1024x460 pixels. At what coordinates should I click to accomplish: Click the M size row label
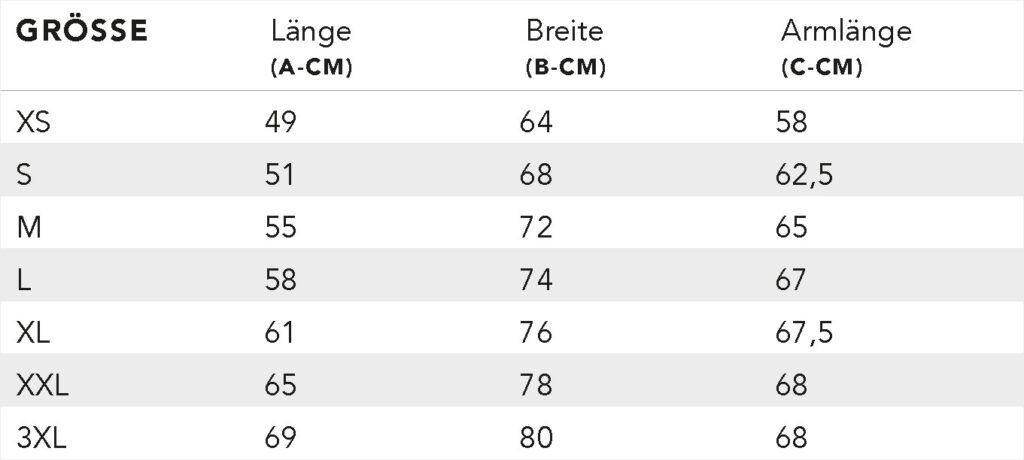tap(28, 228)
